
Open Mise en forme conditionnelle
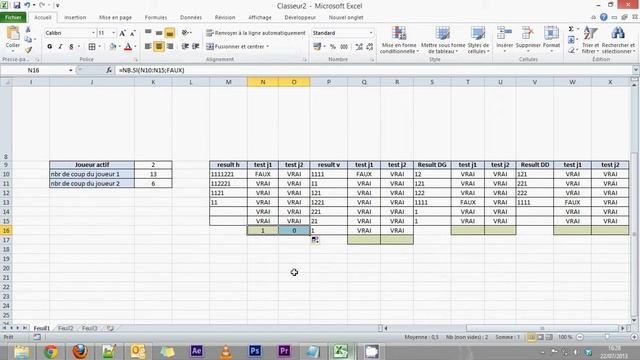[x=399, y=40]
